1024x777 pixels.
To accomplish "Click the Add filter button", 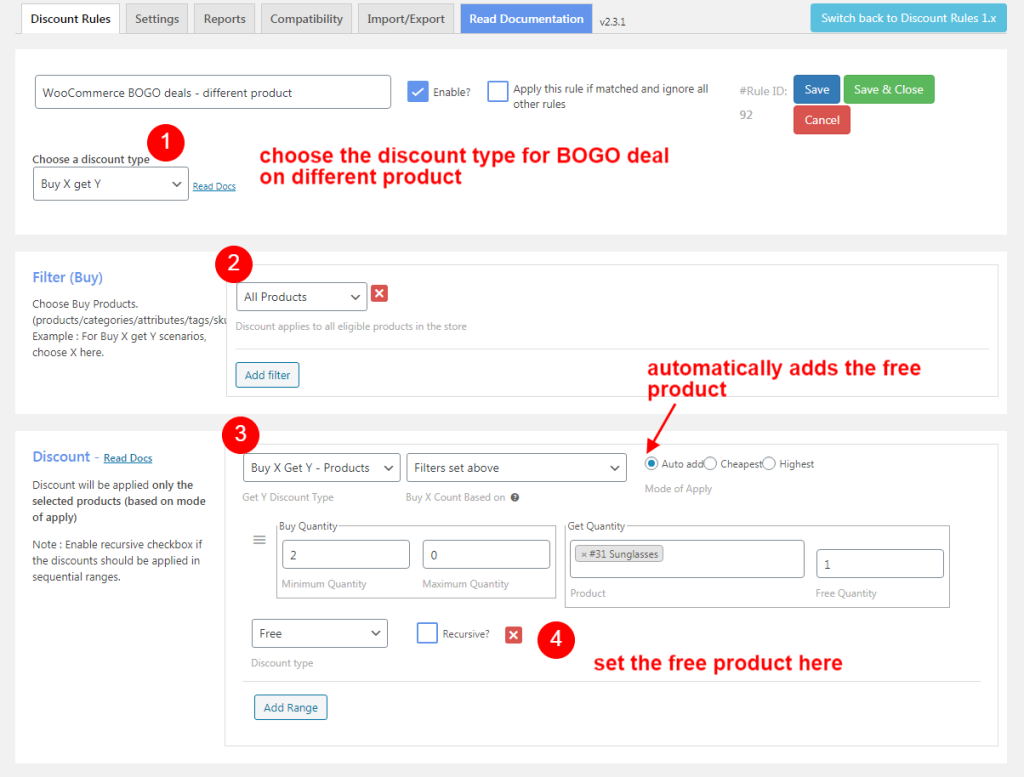I will point(267,375).
